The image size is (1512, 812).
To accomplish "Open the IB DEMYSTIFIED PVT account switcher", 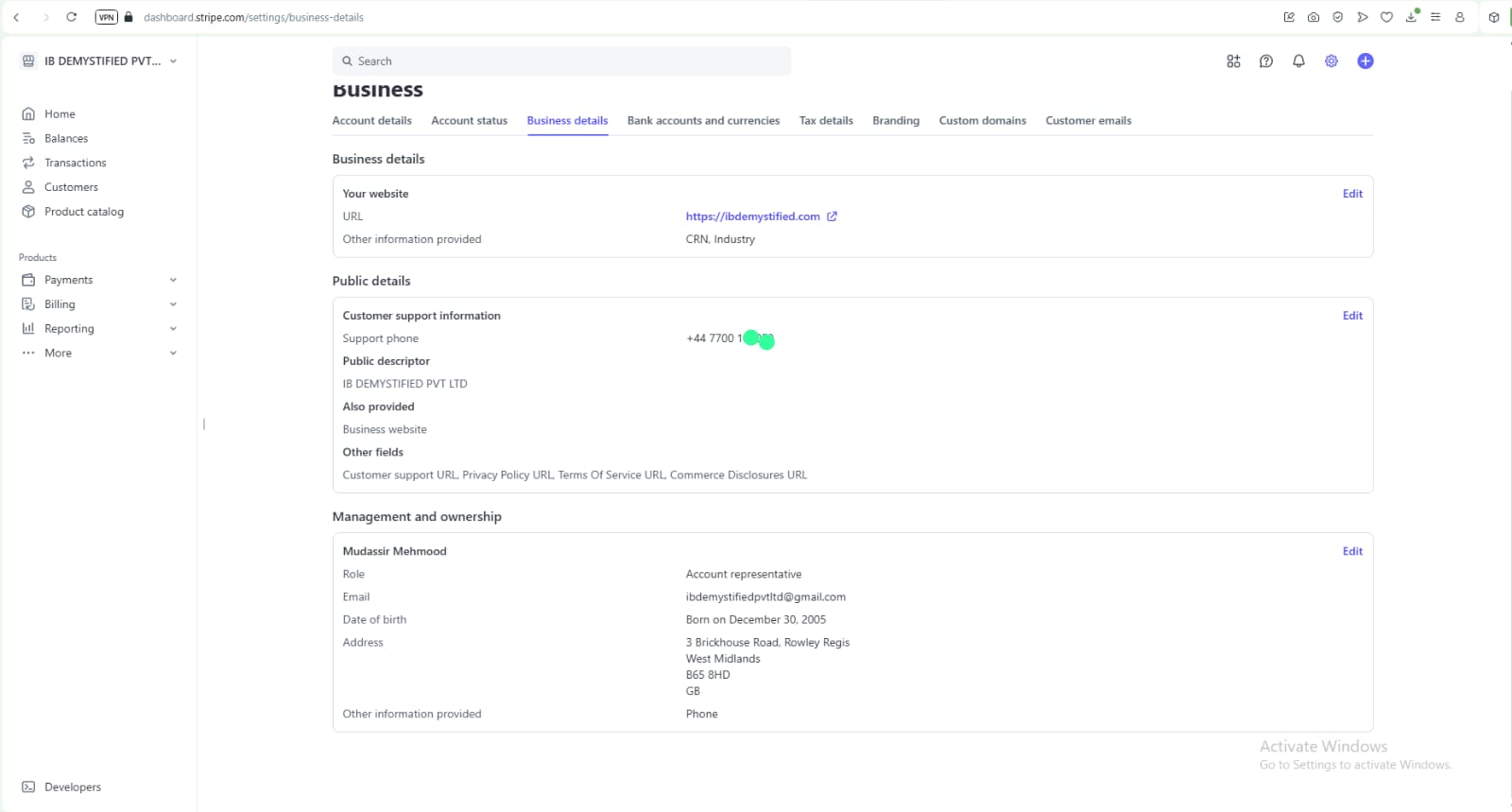I will pyautogui.click(x=99, y=61).
